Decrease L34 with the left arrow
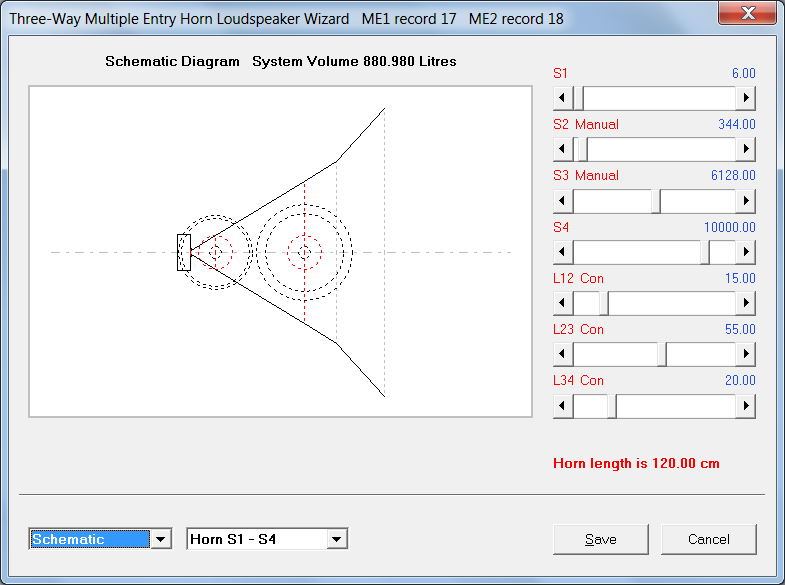 point(563,405)
